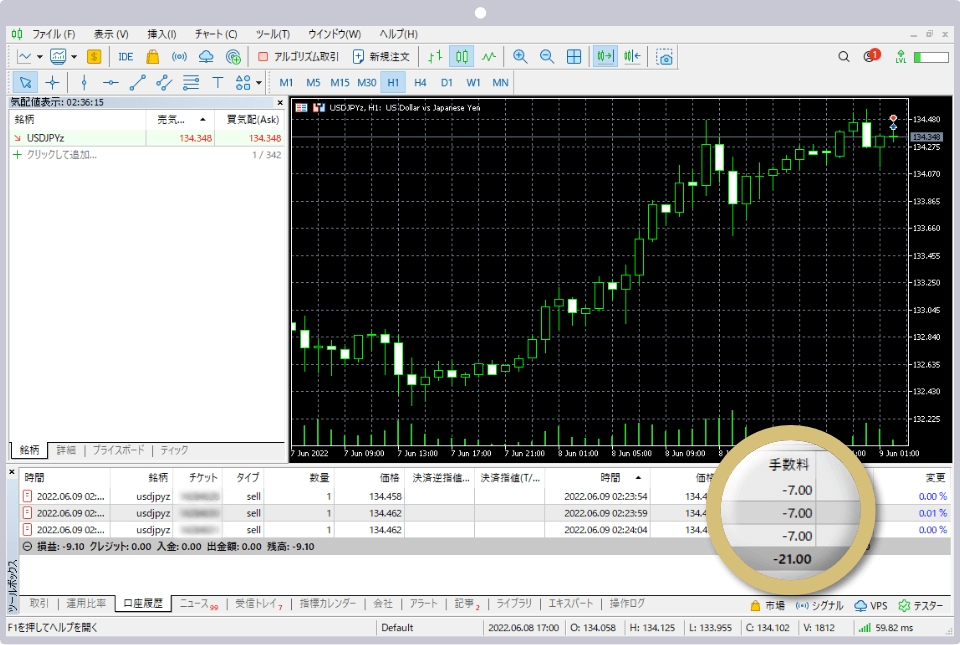Open the IDE MetaEditor button
The height and width of the screenshot is (645, 960).
(126, 57)
